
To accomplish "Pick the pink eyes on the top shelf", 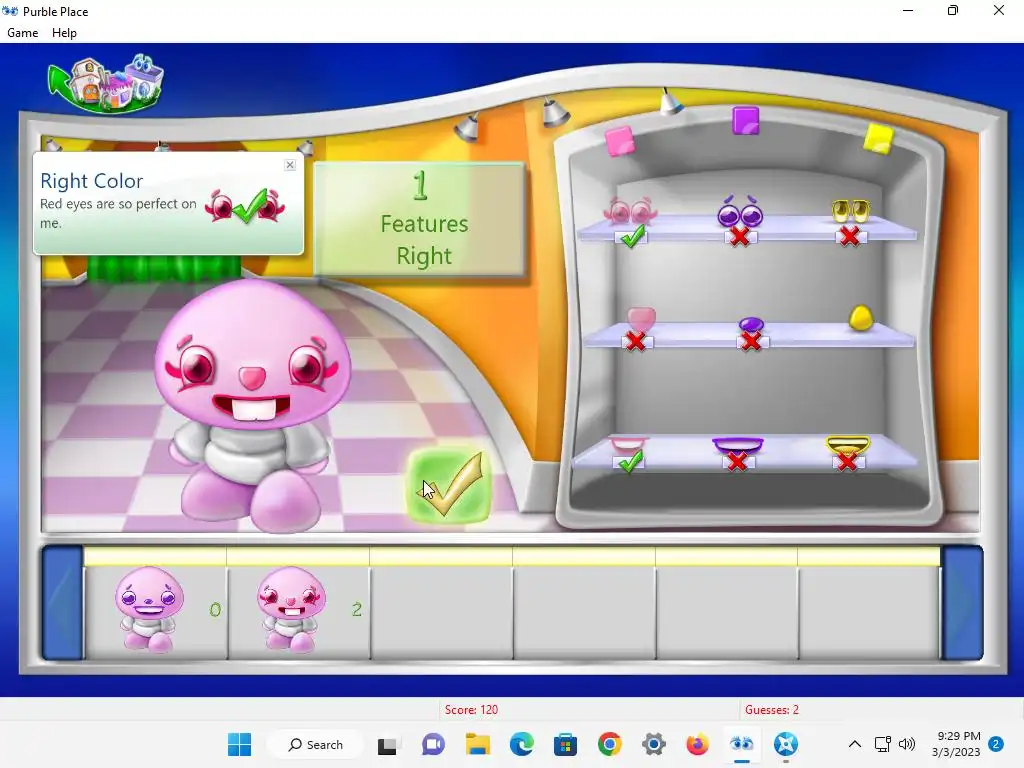I will click(630, 211).
